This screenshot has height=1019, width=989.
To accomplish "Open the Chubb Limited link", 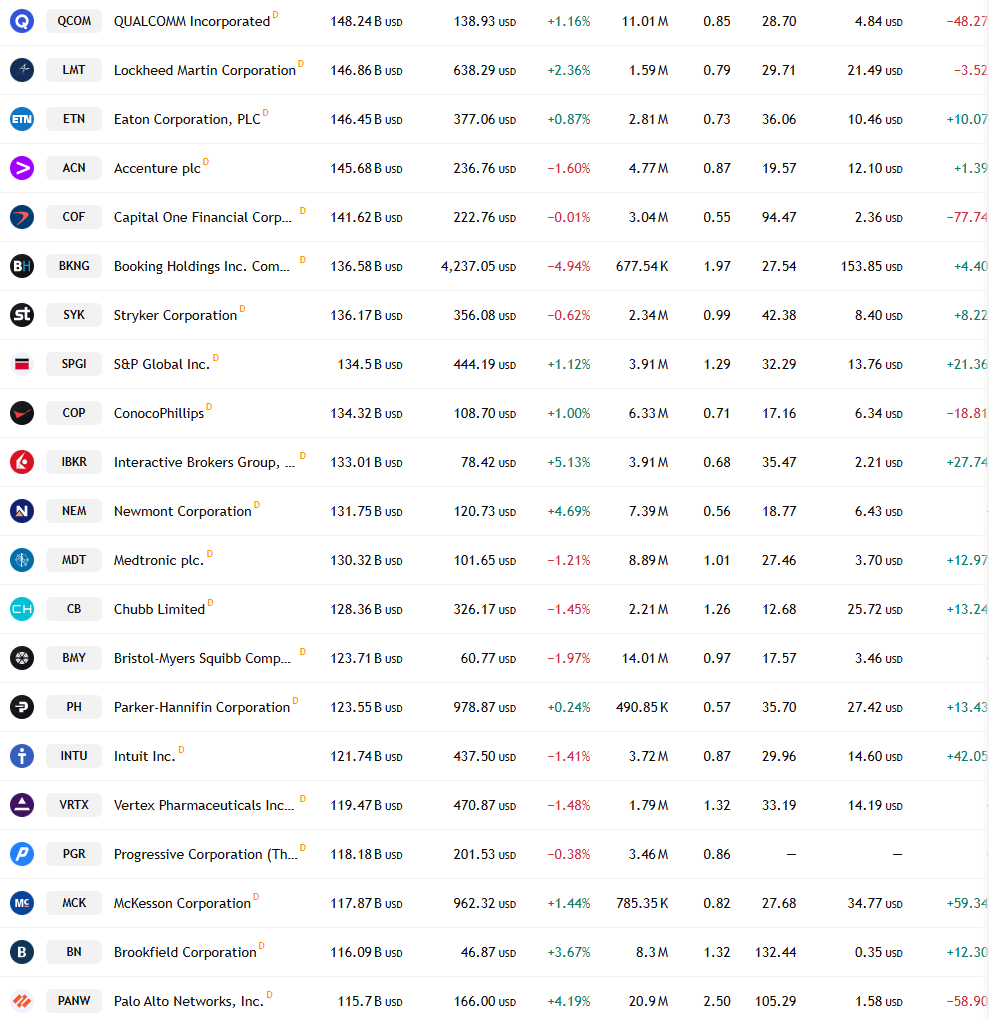I will click(x=159, y=610).
